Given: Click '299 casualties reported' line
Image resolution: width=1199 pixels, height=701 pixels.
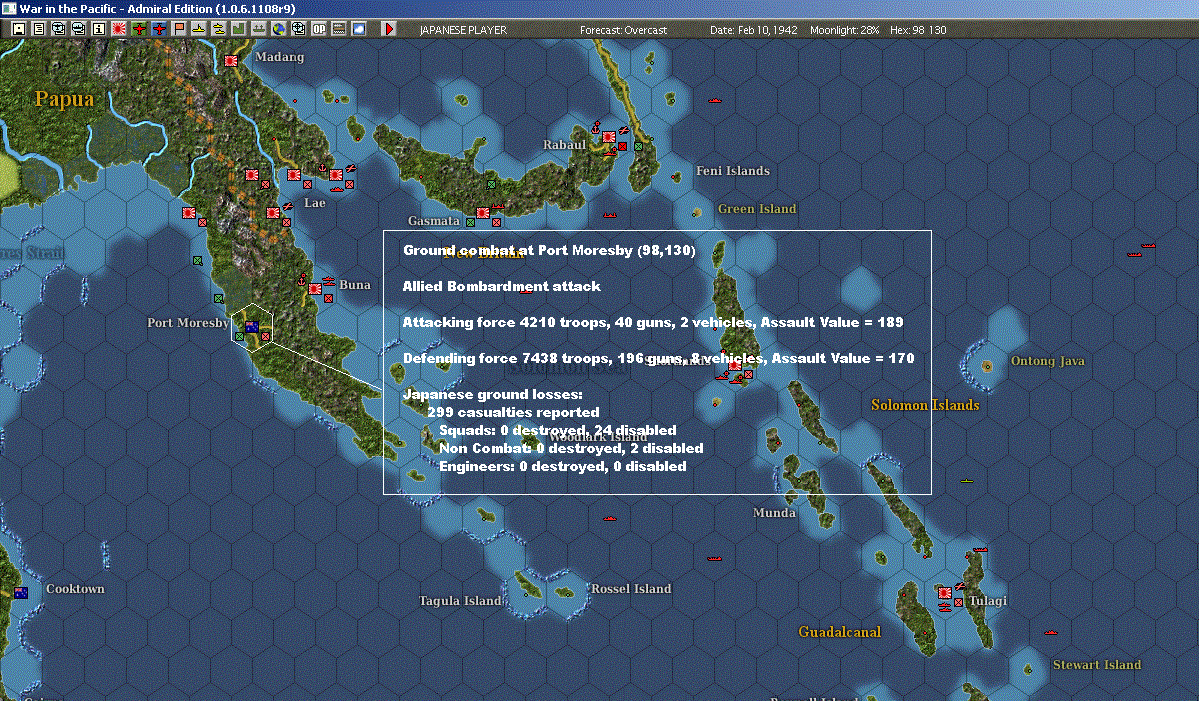Looking at the screenshot, I should pyautogui.click(x=513, y=412).
